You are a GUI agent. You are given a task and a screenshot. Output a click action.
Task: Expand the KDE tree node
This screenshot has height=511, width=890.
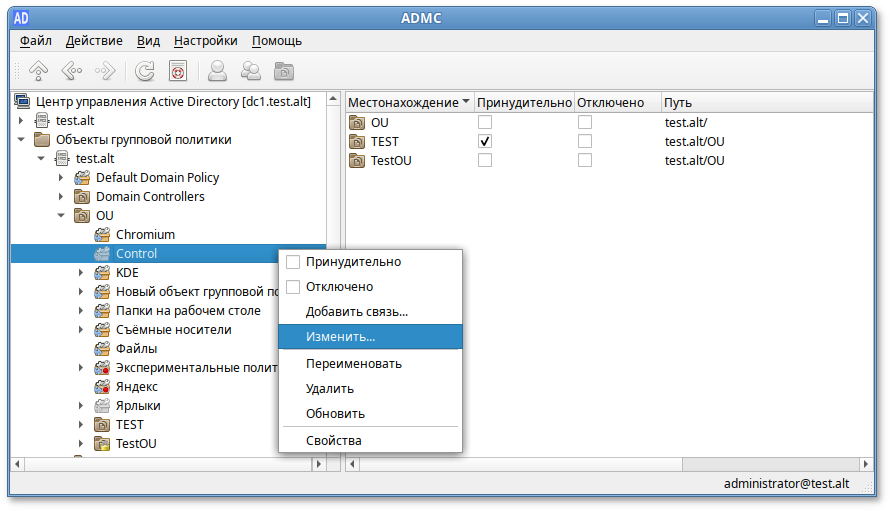[81, 273]
